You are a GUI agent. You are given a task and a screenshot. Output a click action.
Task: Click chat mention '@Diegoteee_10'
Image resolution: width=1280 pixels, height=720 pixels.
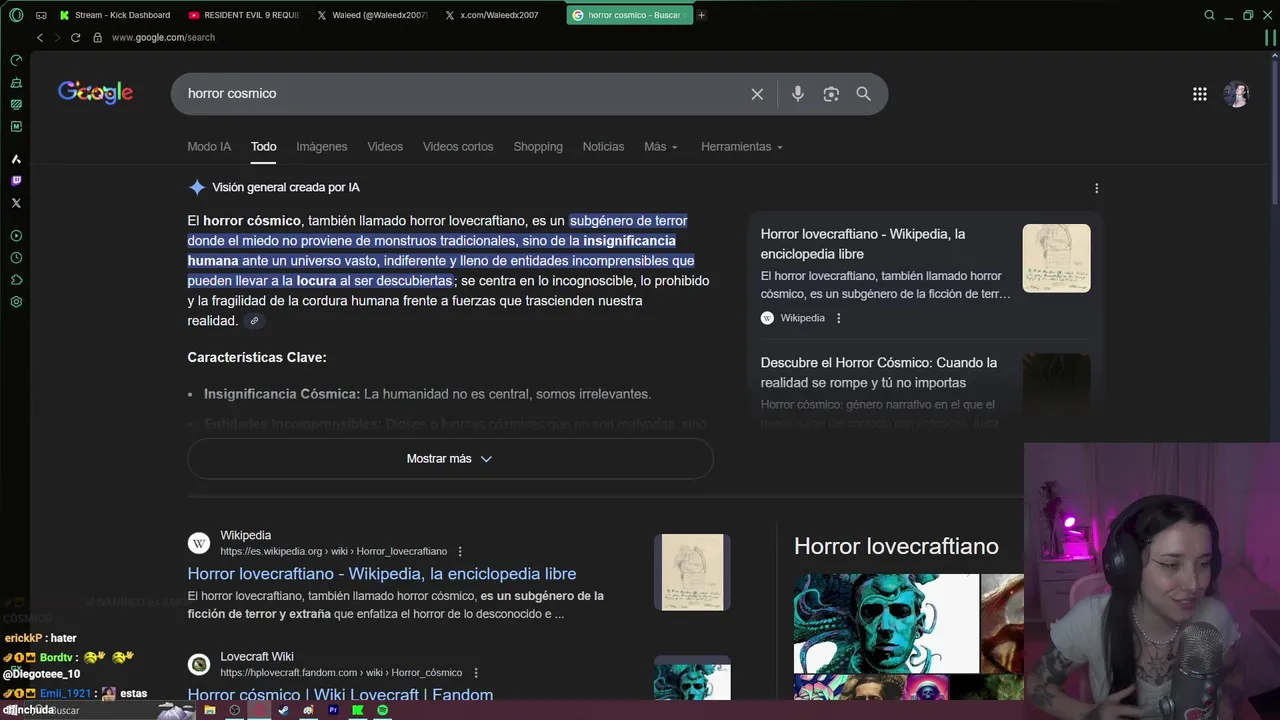pos(42,674)
